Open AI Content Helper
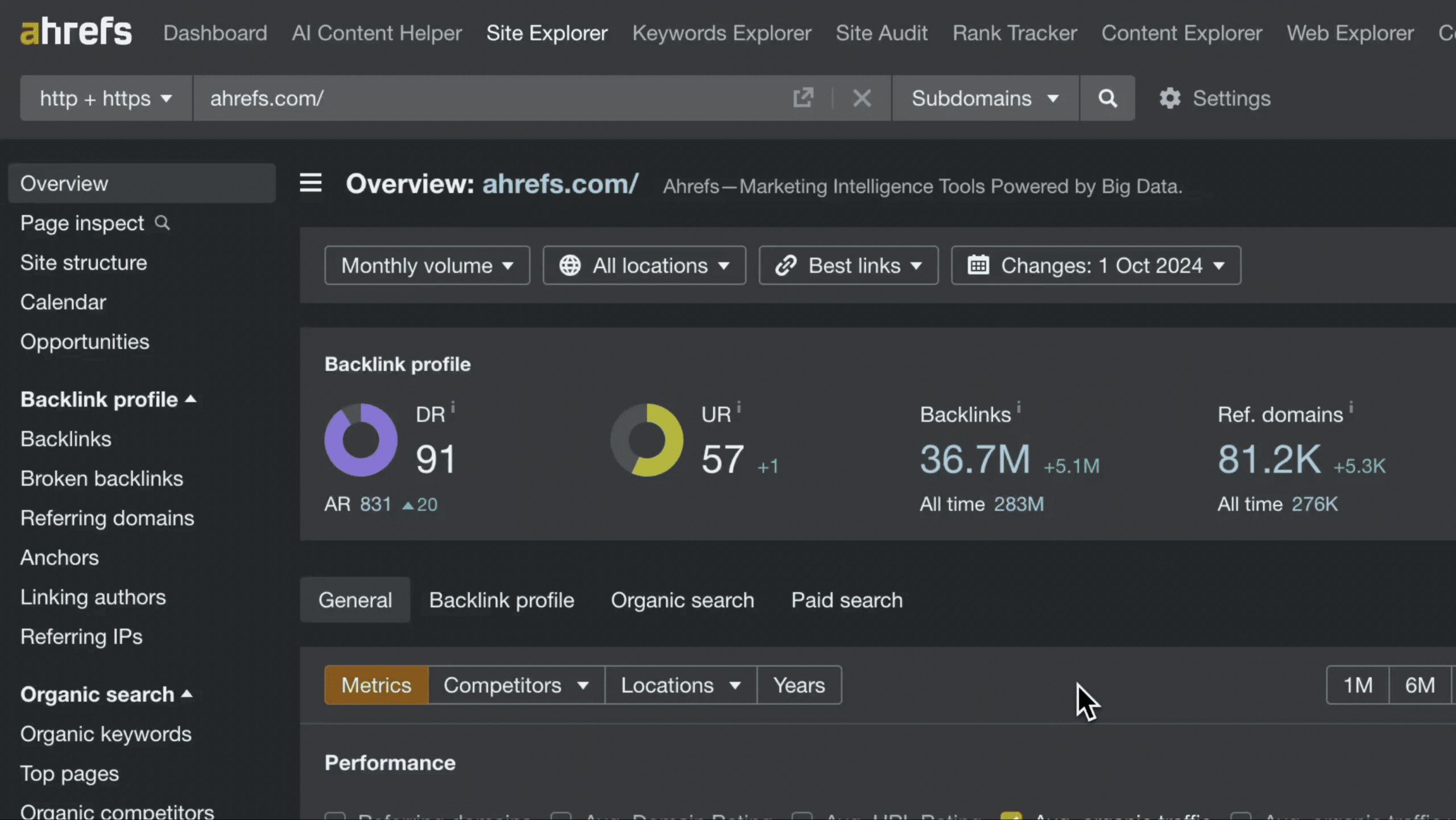This screenshot has height=820, width=1456. (x=377, y=33)
